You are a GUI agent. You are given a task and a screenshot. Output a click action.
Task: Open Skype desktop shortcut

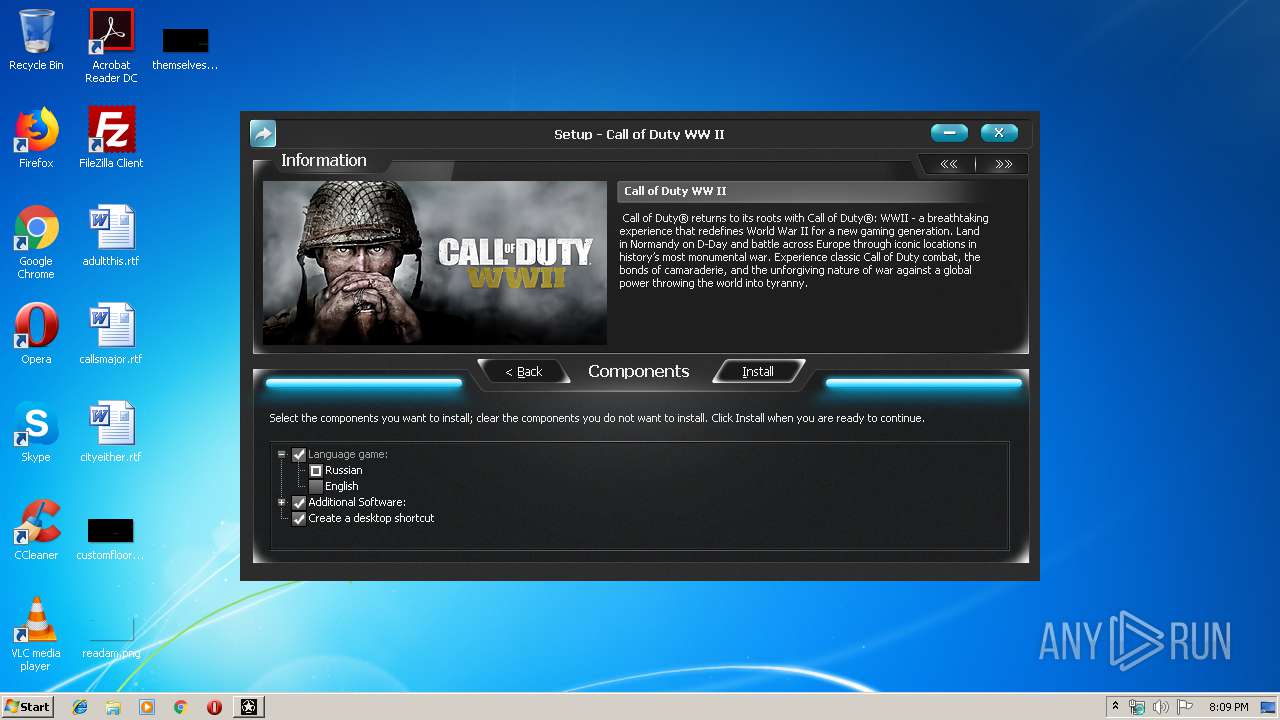tap(36, 432)
